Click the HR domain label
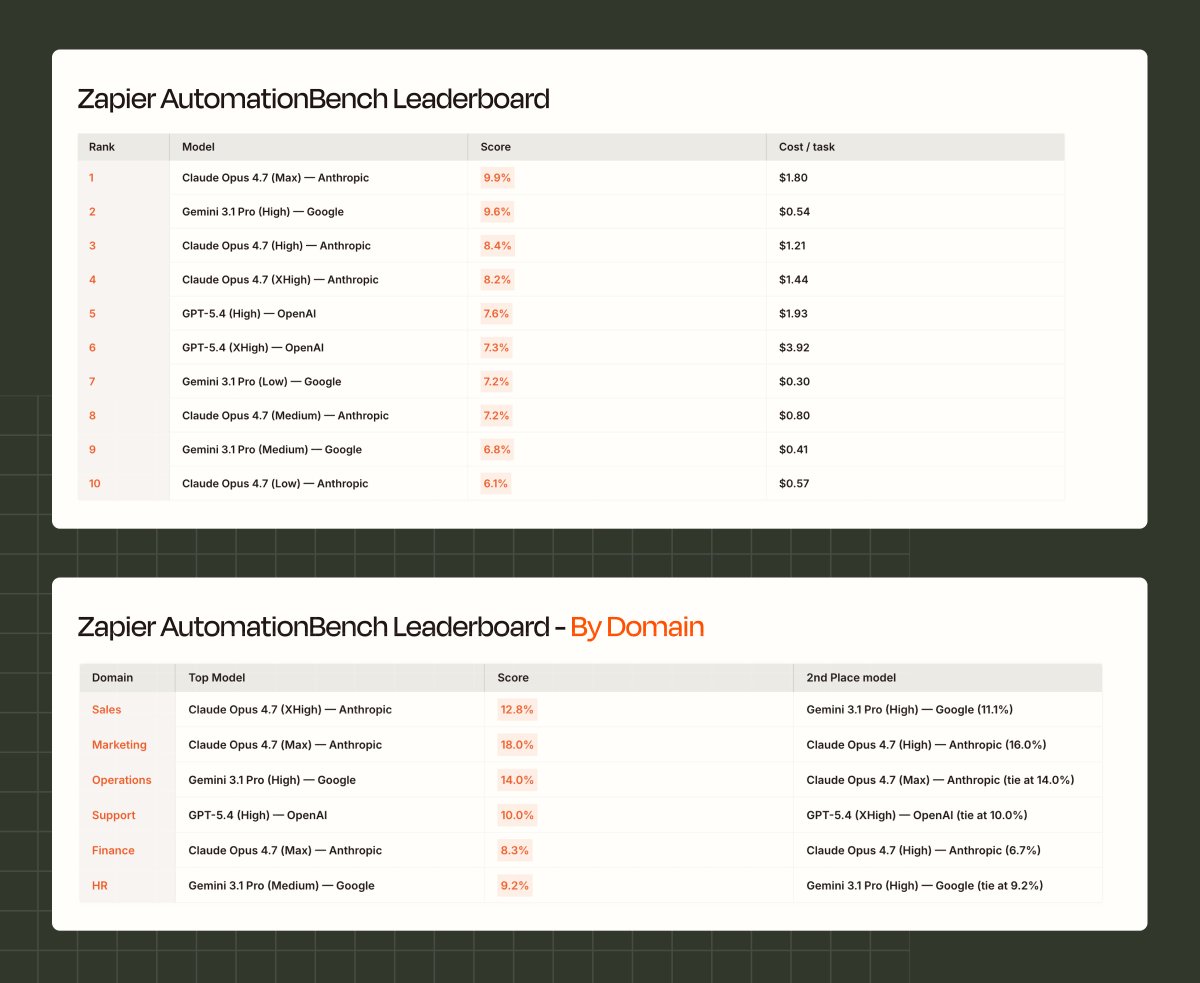 point(99,886)
